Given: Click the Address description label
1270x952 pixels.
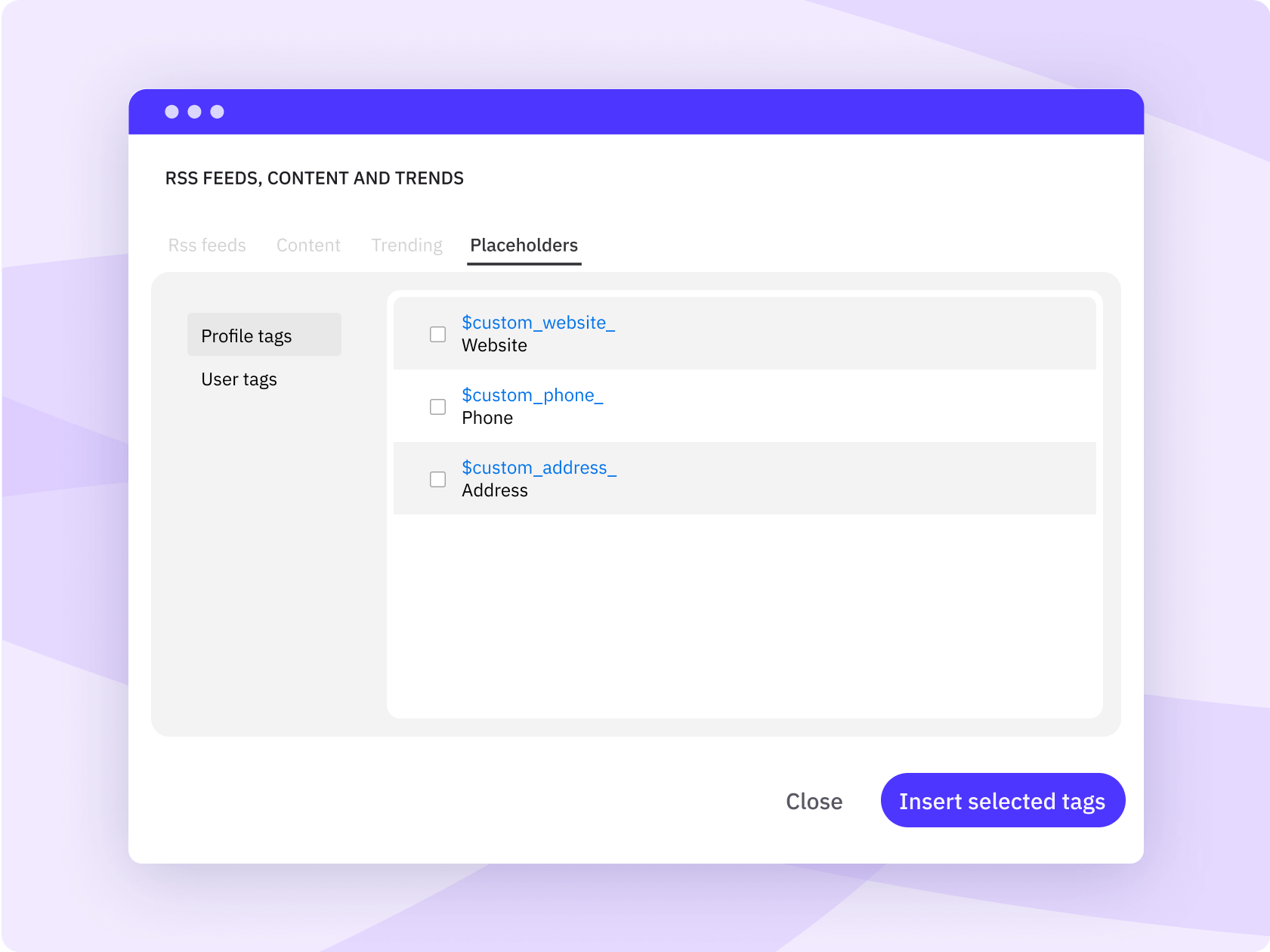Looking at the screenshot, I should pos(494,490).
